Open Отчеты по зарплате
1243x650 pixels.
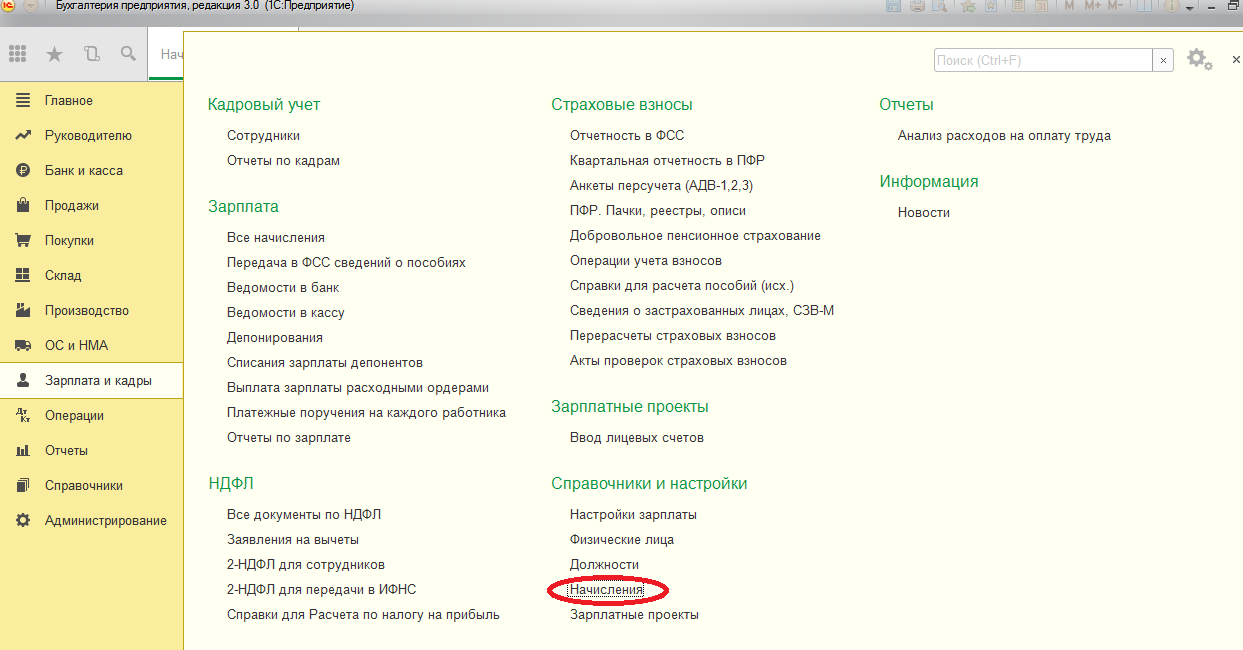289,438
